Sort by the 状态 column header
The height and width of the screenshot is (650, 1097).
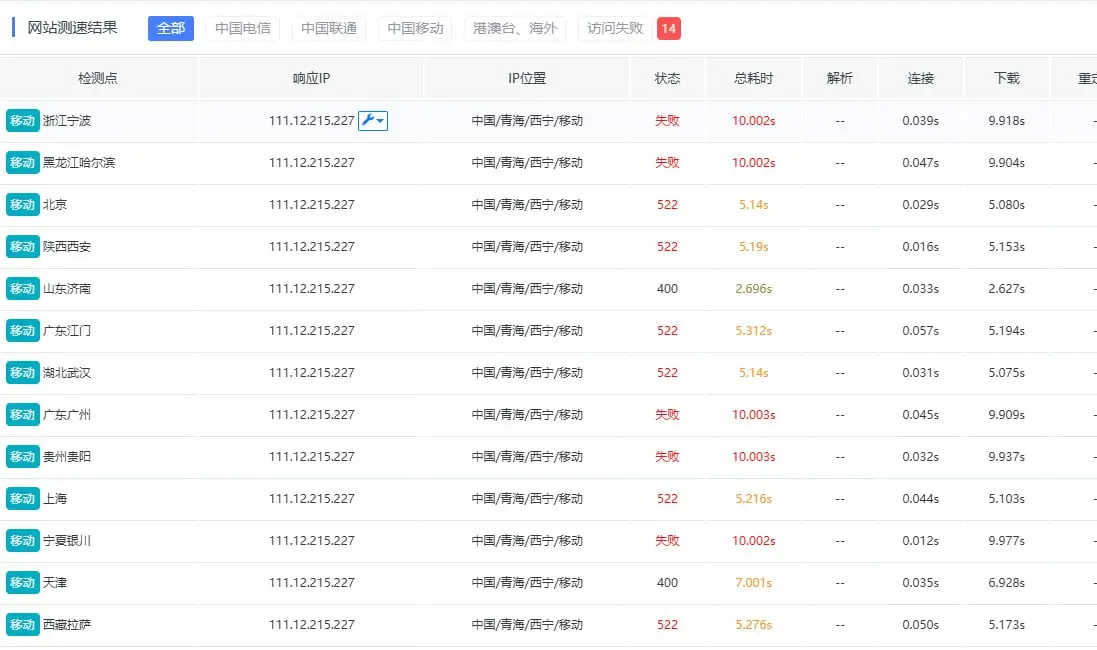tap(667, 78)
